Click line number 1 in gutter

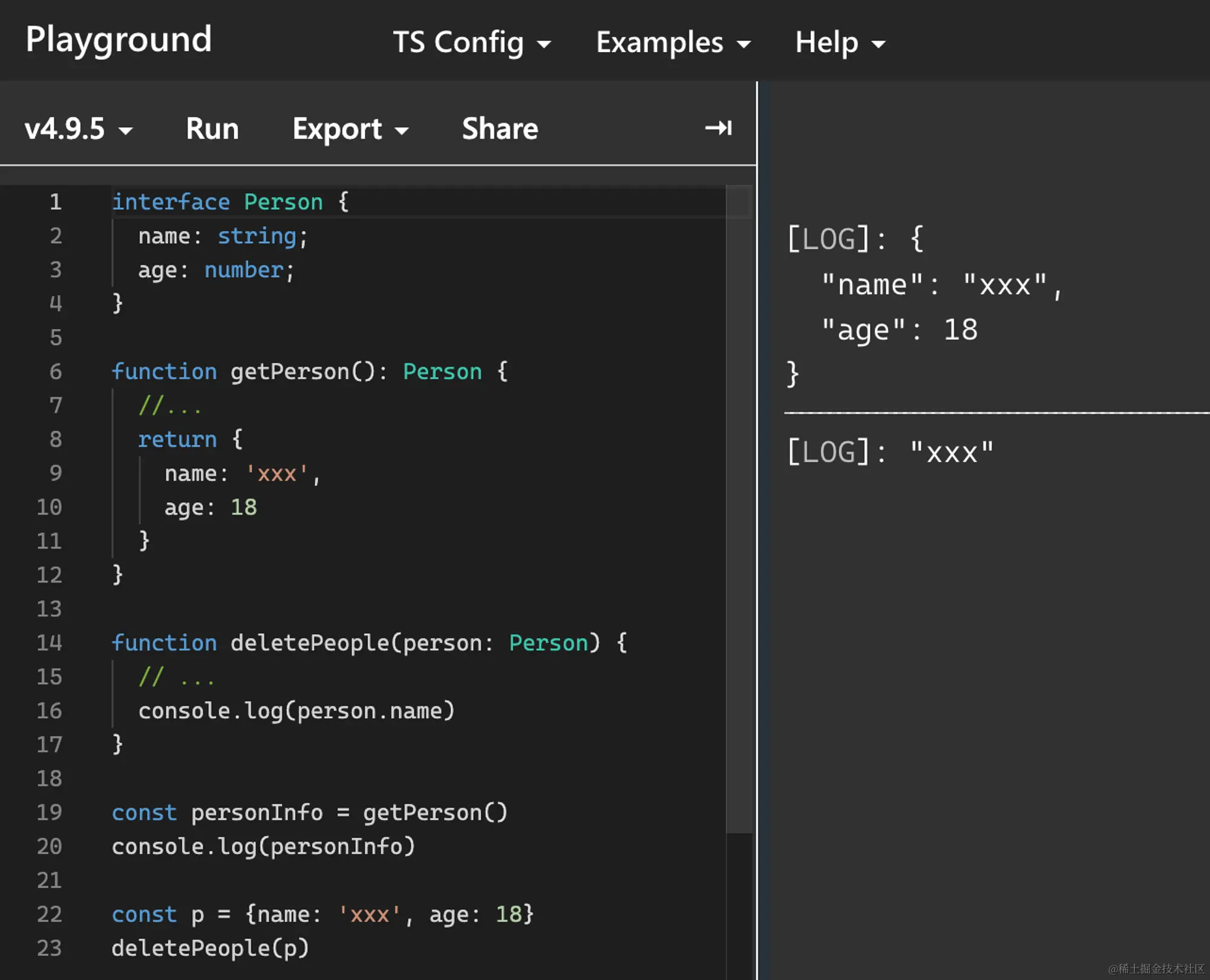pyautogui.click(x=55, y=202)
